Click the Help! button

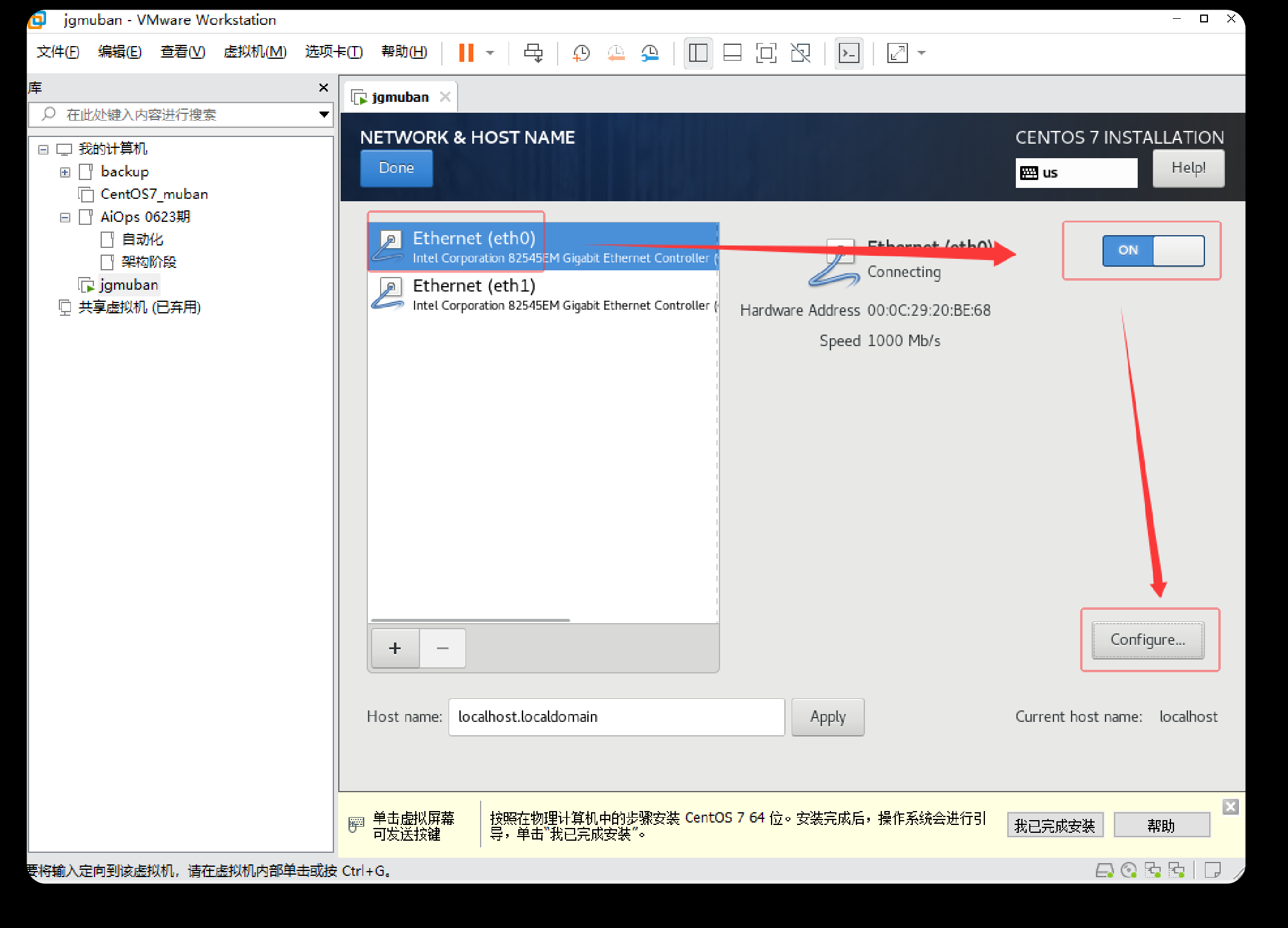pos(1188,168)
